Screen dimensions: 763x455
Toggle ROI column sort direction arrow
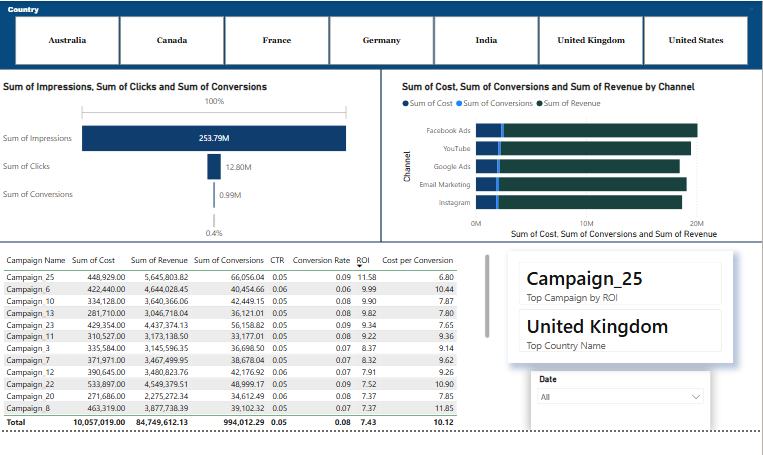[x=360, y=266]
